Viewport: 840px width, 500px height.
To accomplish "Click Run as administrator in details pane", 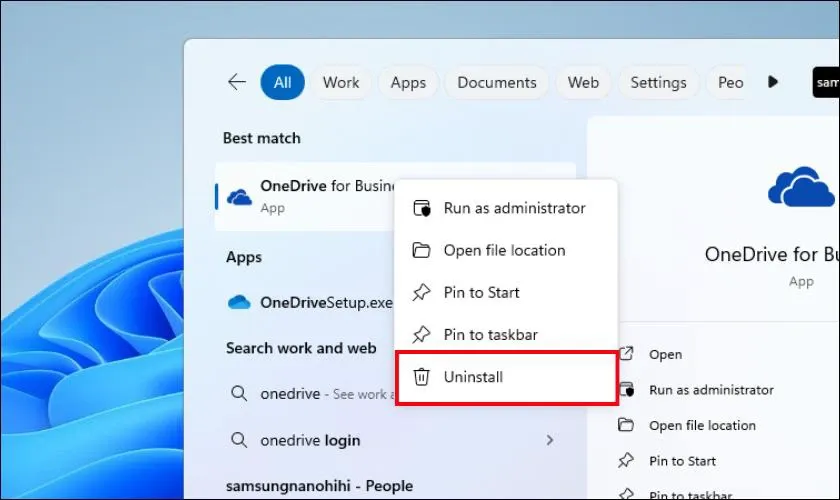I will 711,390.
